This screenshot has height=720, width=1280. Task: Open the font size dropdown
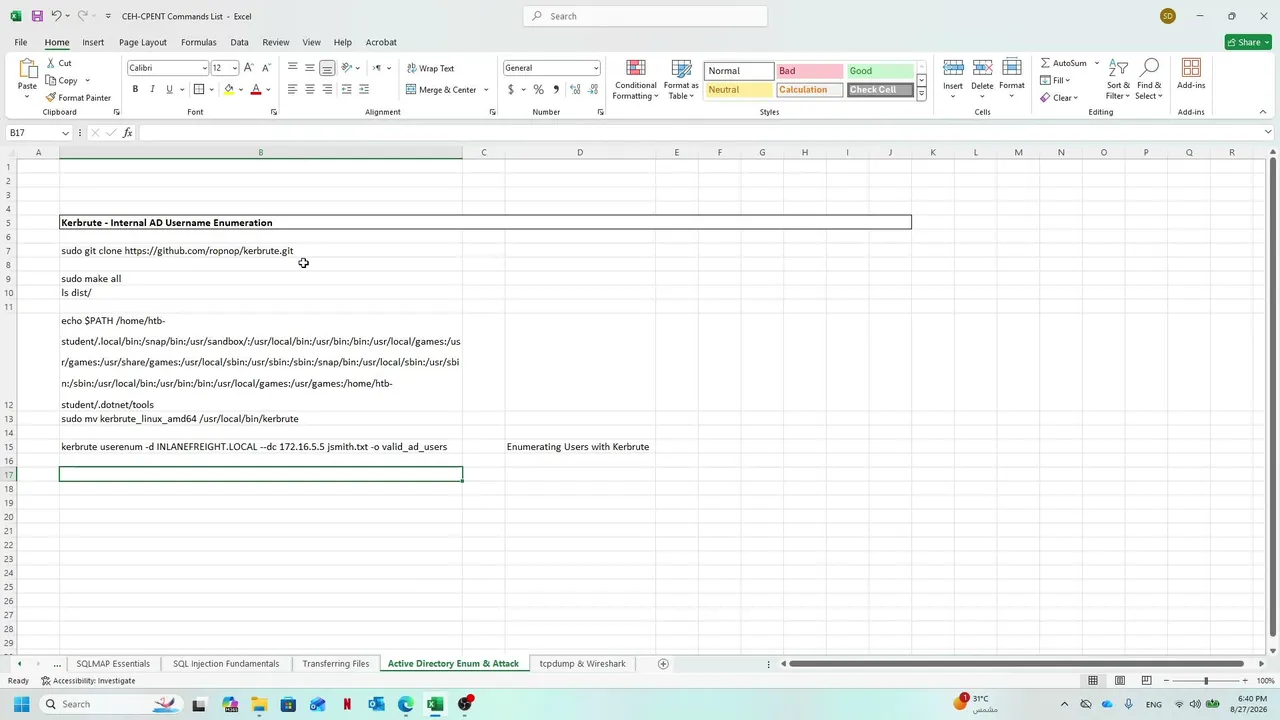[235, 68]
